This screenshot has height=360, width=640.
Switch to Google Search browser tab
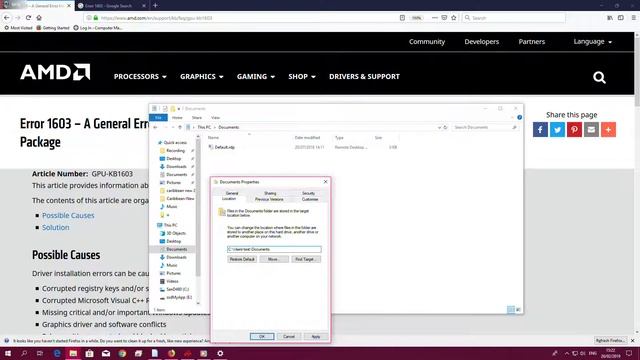[111, 6]
